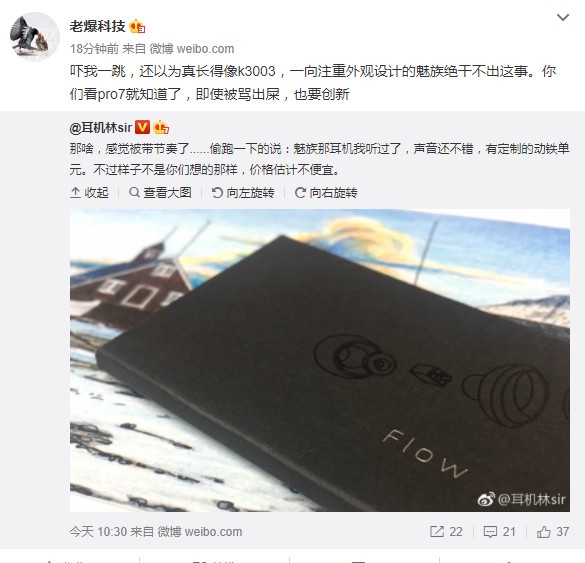Click the magnifier icon for large view

pyautogui.click(x=134, y=193)
